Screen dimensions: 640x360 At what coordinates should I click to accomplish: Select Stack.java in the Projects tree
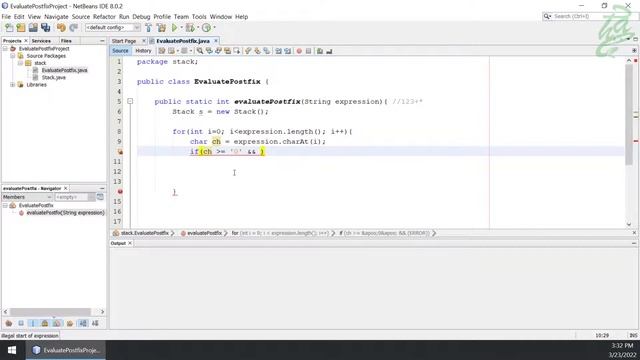[x=53, y=78]
